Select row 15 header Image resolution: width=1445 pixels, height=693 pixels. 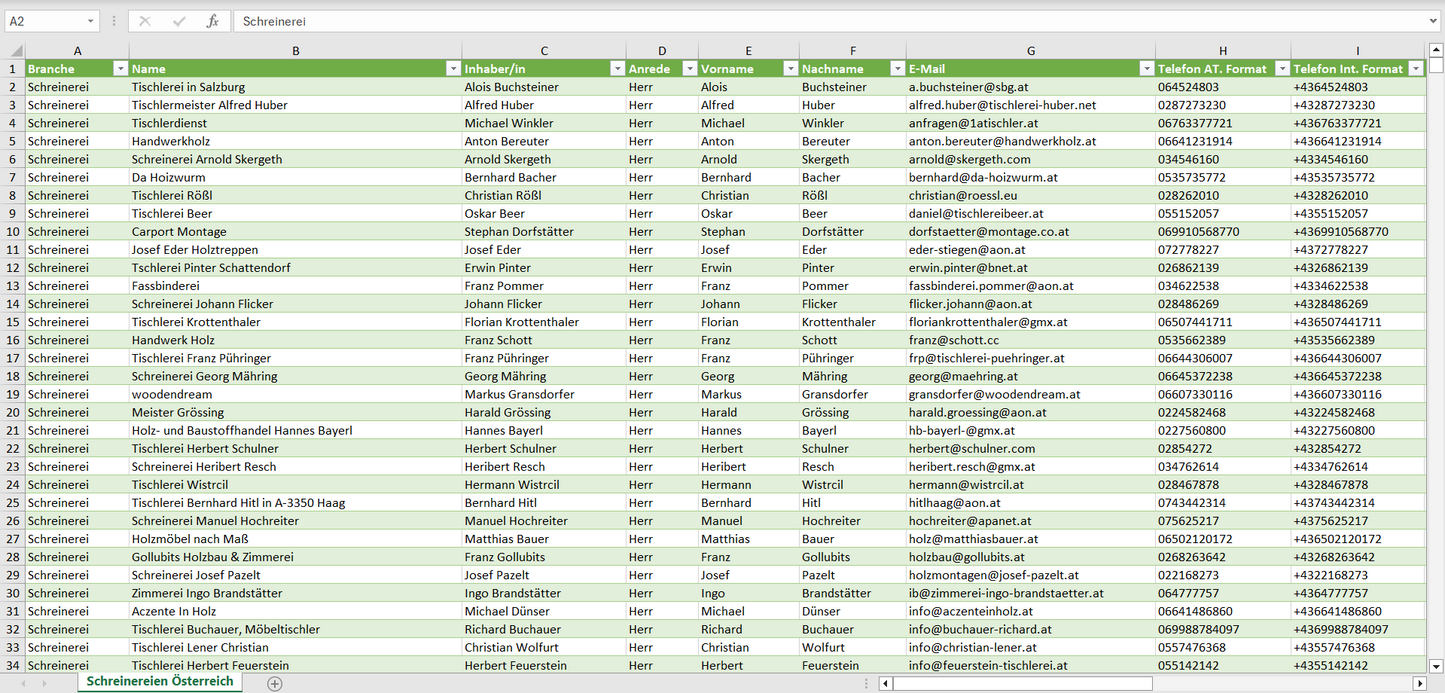coord(12,322)
